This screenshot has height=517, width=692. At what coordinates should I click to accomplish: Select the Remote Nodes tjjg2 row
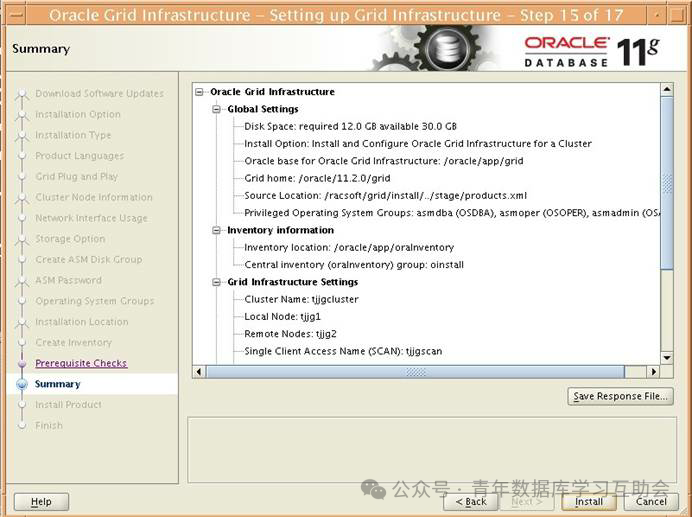point(290,333)
